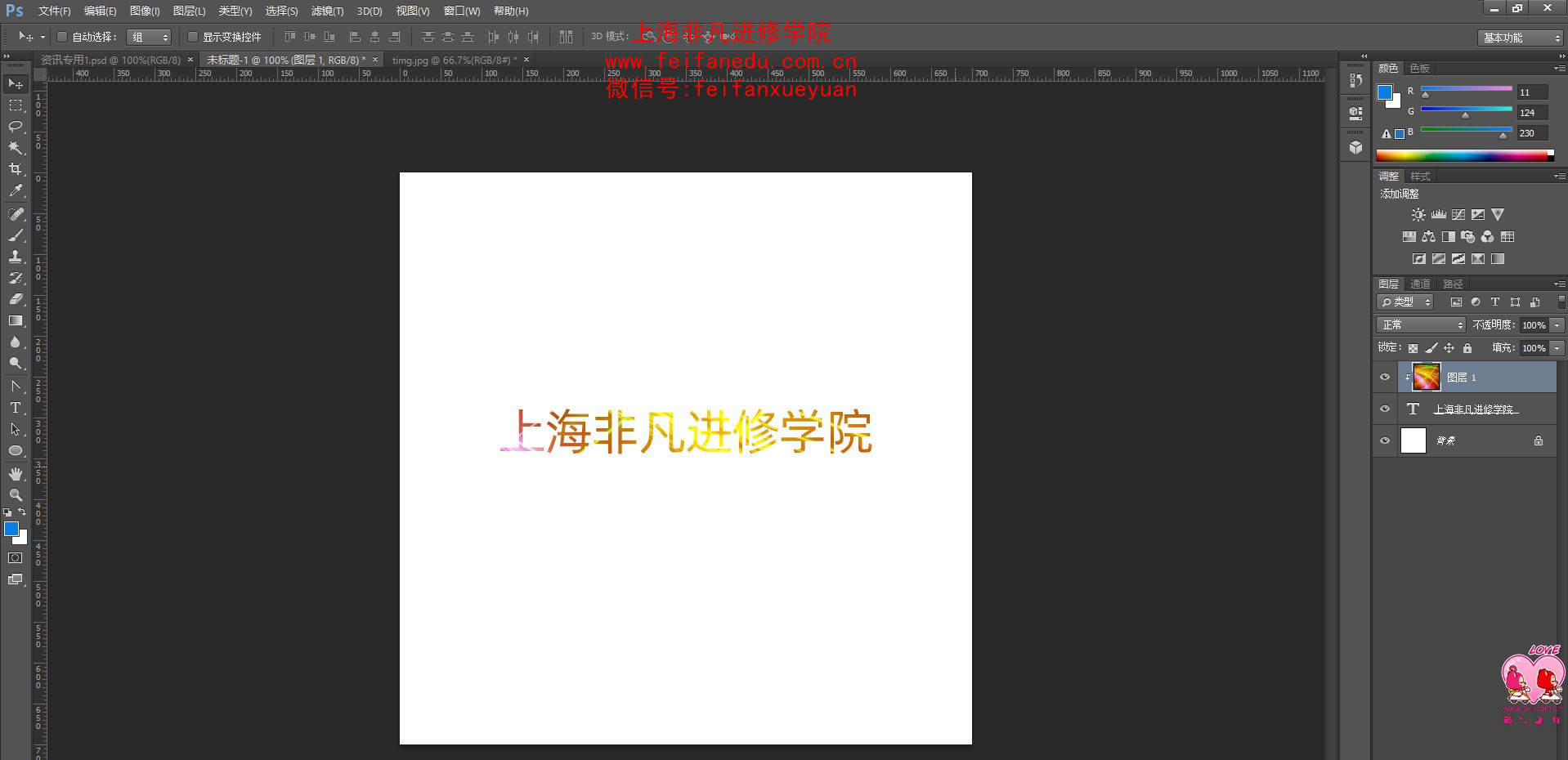
Task: Lock transparent pixels of layer
Action: click(x=1413, y=348)
